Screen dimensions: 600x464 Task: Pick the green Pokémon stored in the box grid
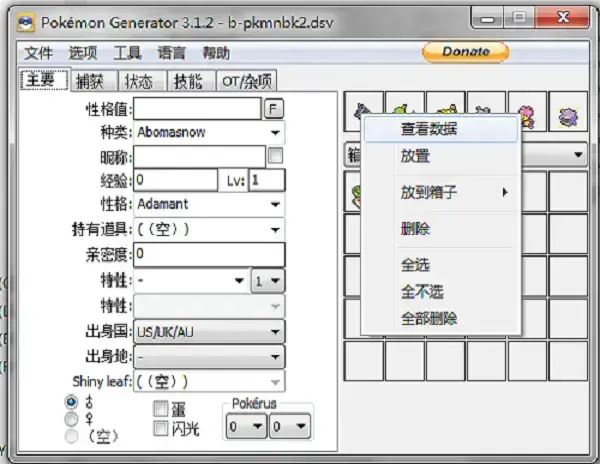(356, 196)
